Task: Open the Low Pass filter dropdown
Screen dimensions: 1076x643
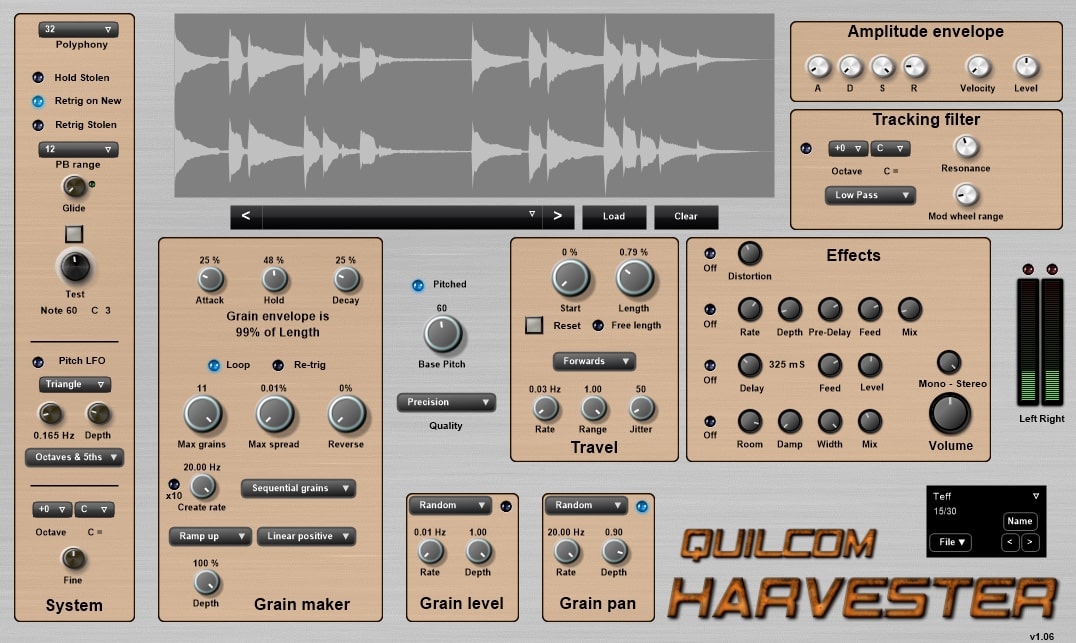Action: click(x=869, y=195)
